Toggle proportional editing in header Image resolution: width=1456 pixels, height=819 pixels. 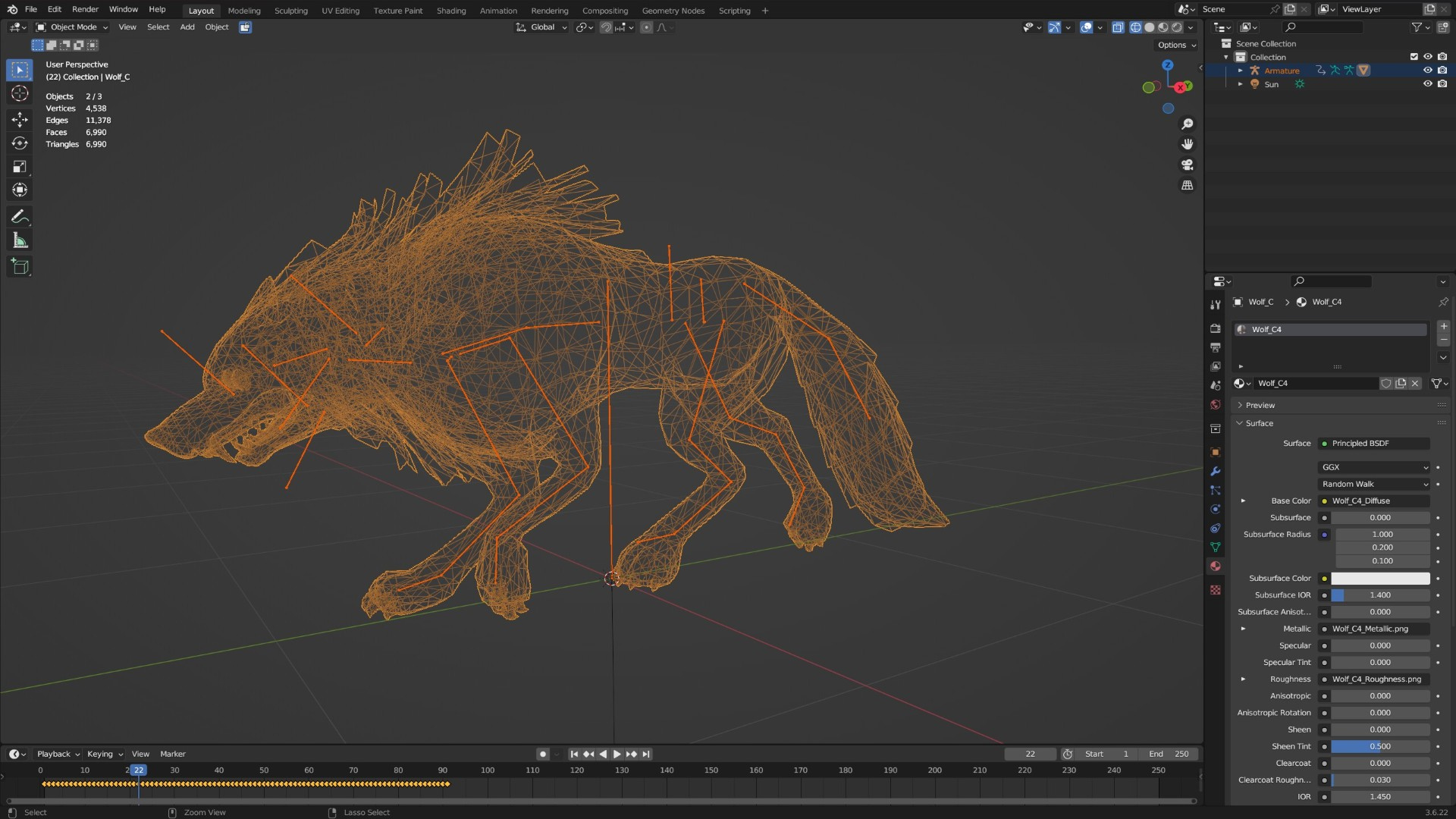[x=646, y=27]
